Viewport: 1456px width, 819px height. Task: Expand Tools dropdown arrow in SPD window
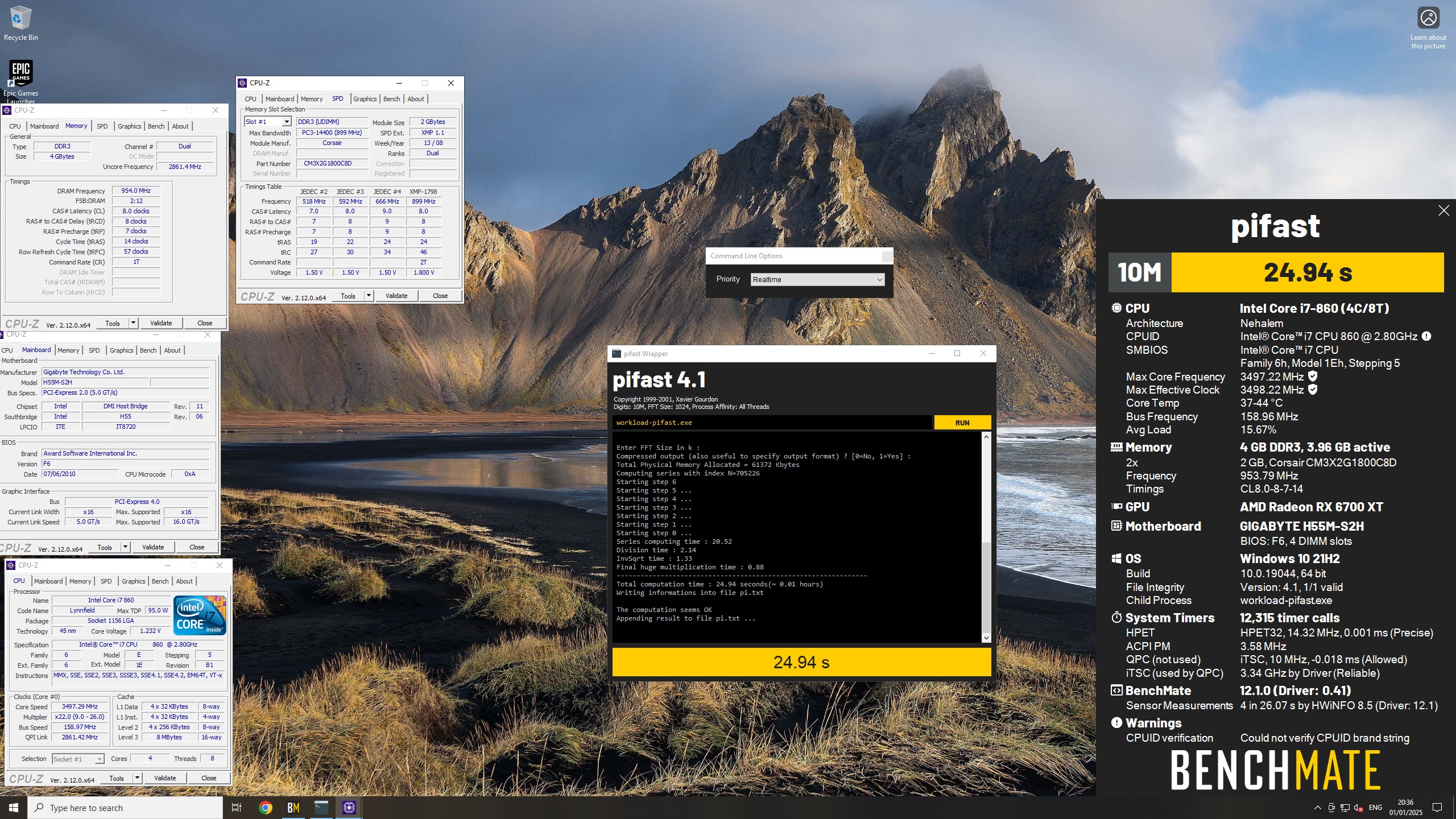[369, 296]
